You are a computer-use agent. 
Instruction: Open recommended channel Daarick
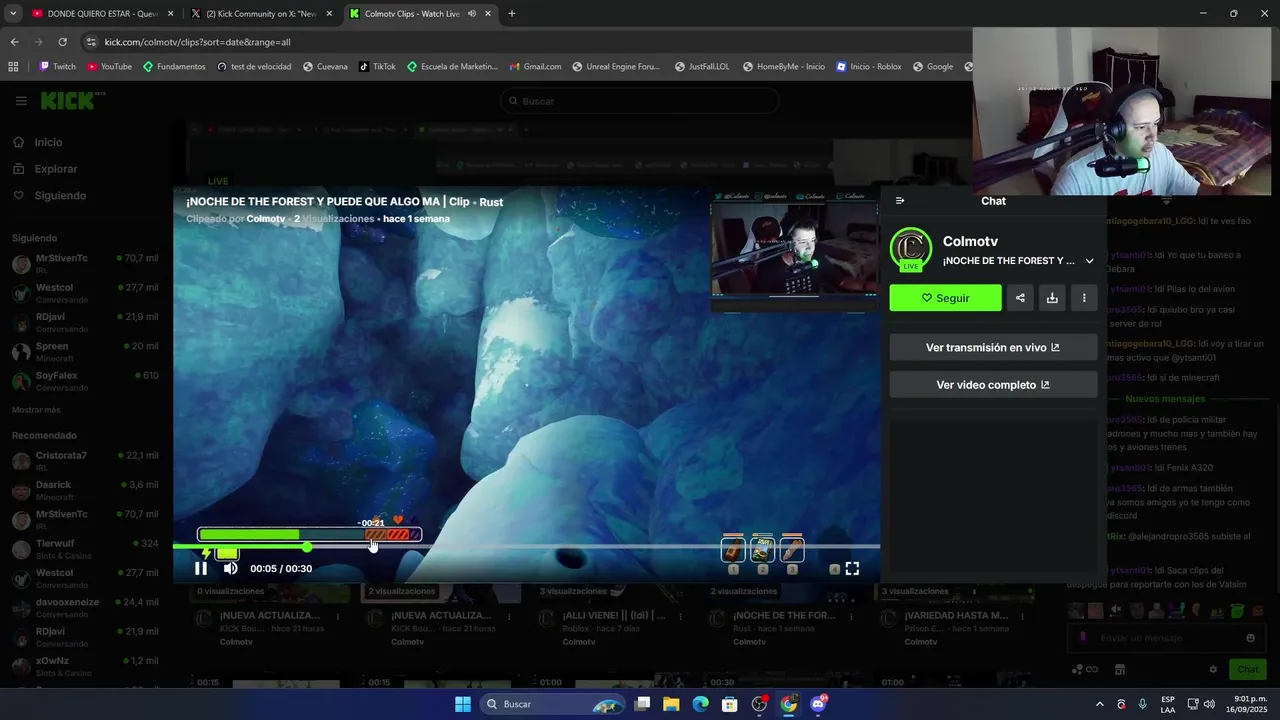(x=85, y=490)
